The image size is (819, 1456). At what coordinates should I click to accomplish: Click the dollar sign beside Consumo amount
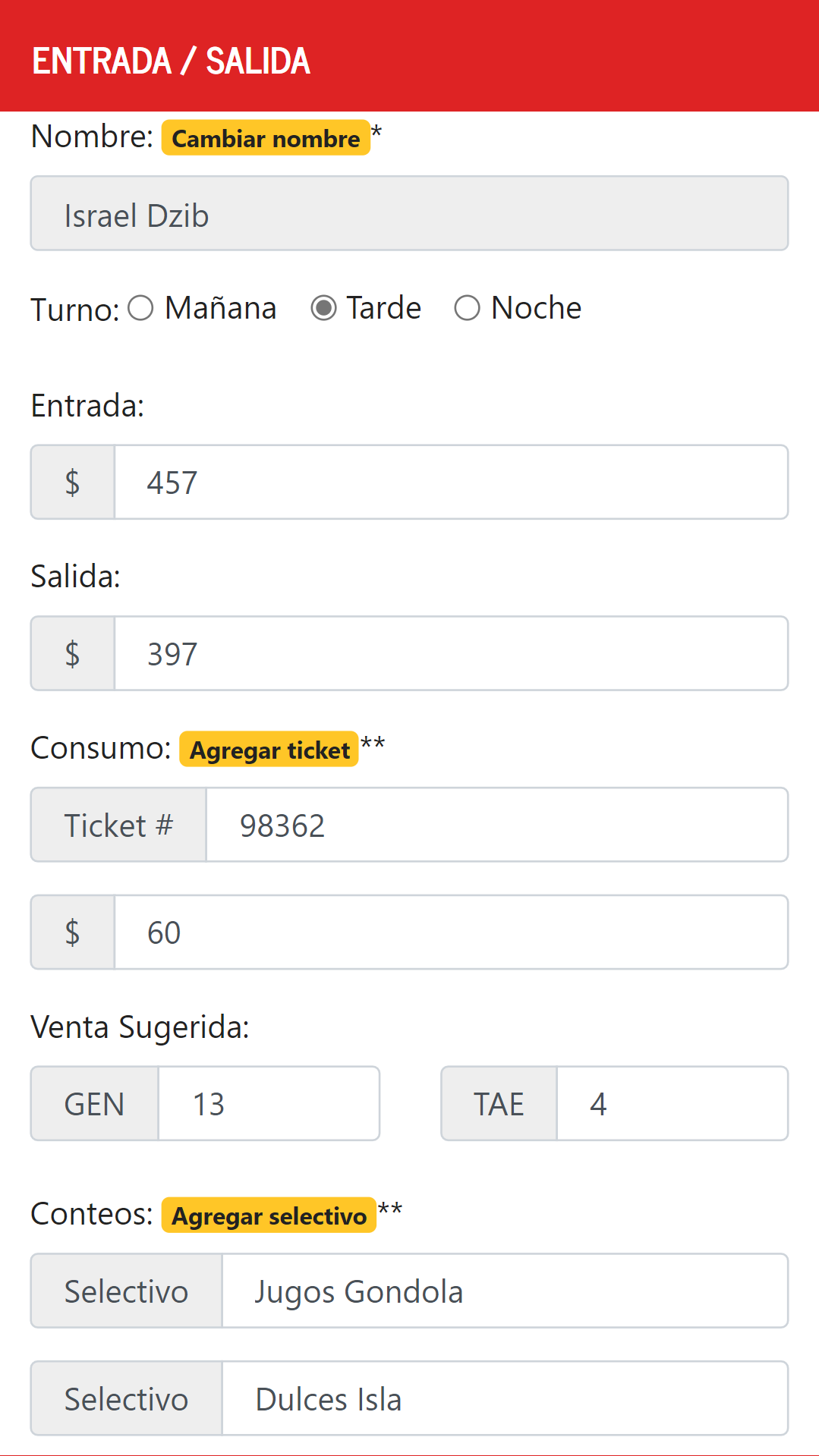coord(73,932)
